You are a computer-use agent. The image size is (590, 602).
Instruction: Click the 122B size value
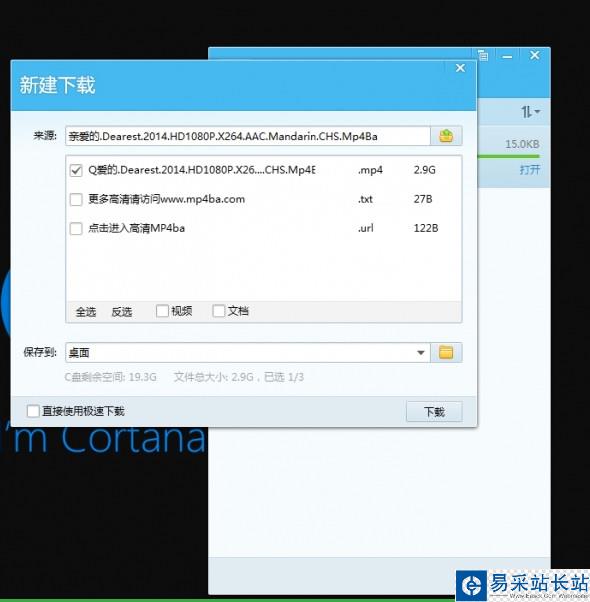click(x=426, y=228)
